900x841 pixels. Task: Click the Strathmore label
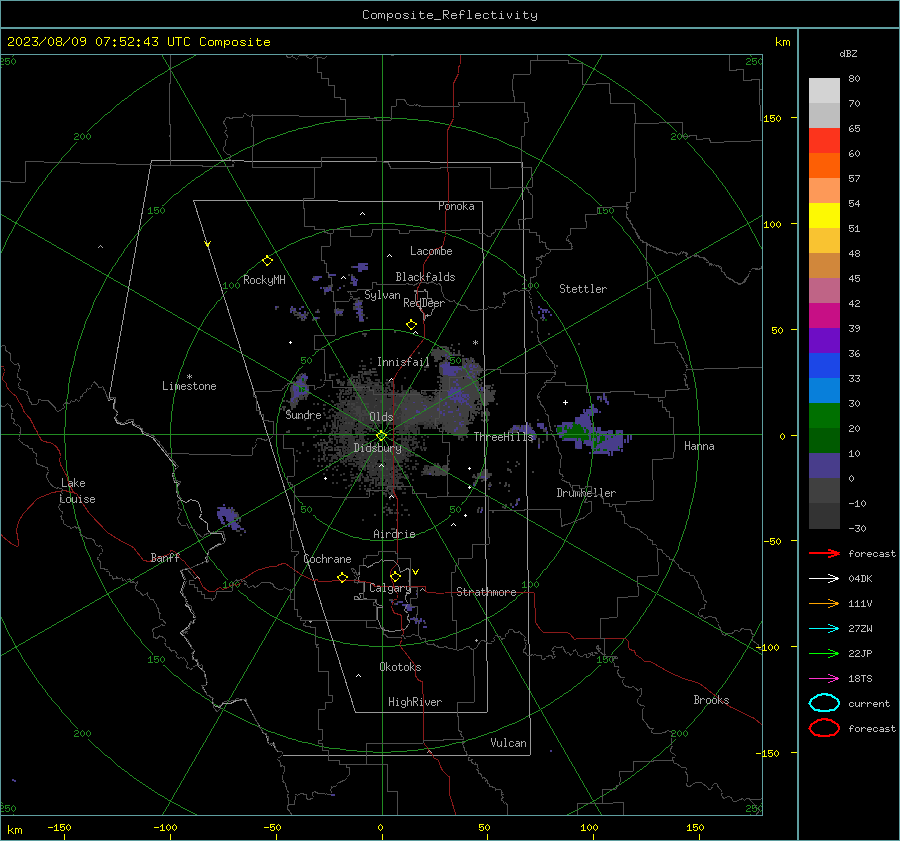486,592
